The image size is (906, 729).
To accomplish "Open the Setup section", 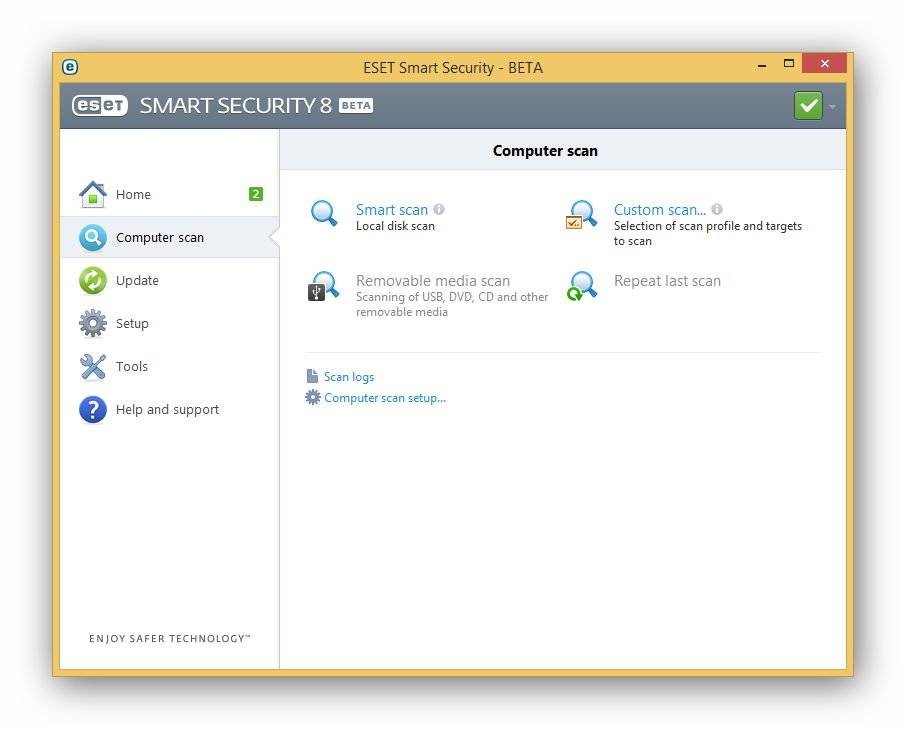I will point(169,323).
